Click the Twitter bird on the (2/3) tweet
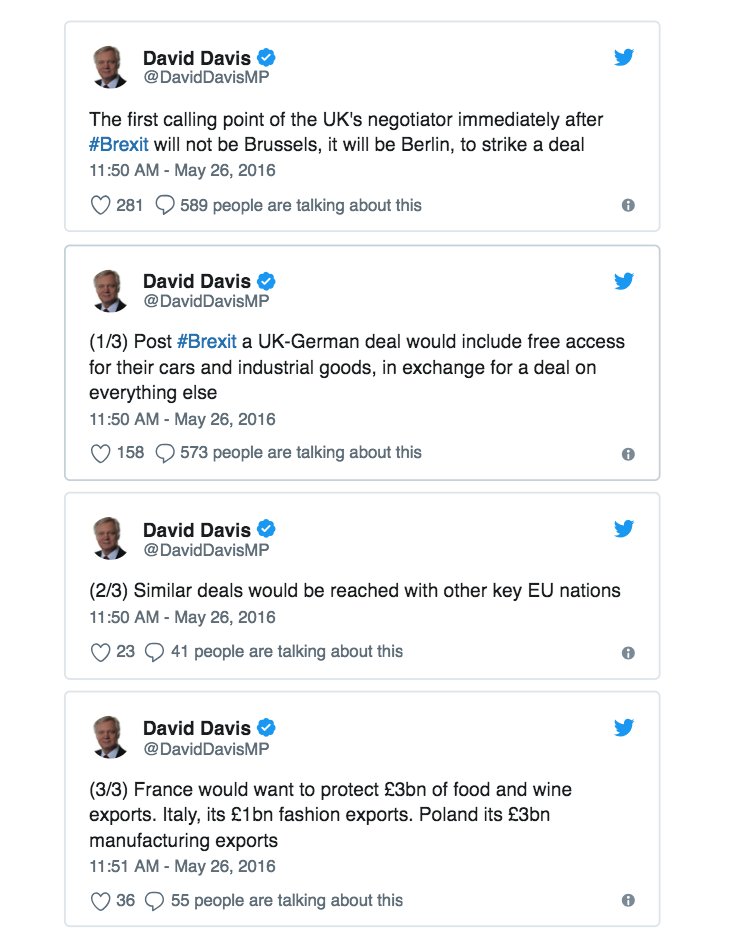This screenshot has height=937, width=735. (x=623, y=528)
